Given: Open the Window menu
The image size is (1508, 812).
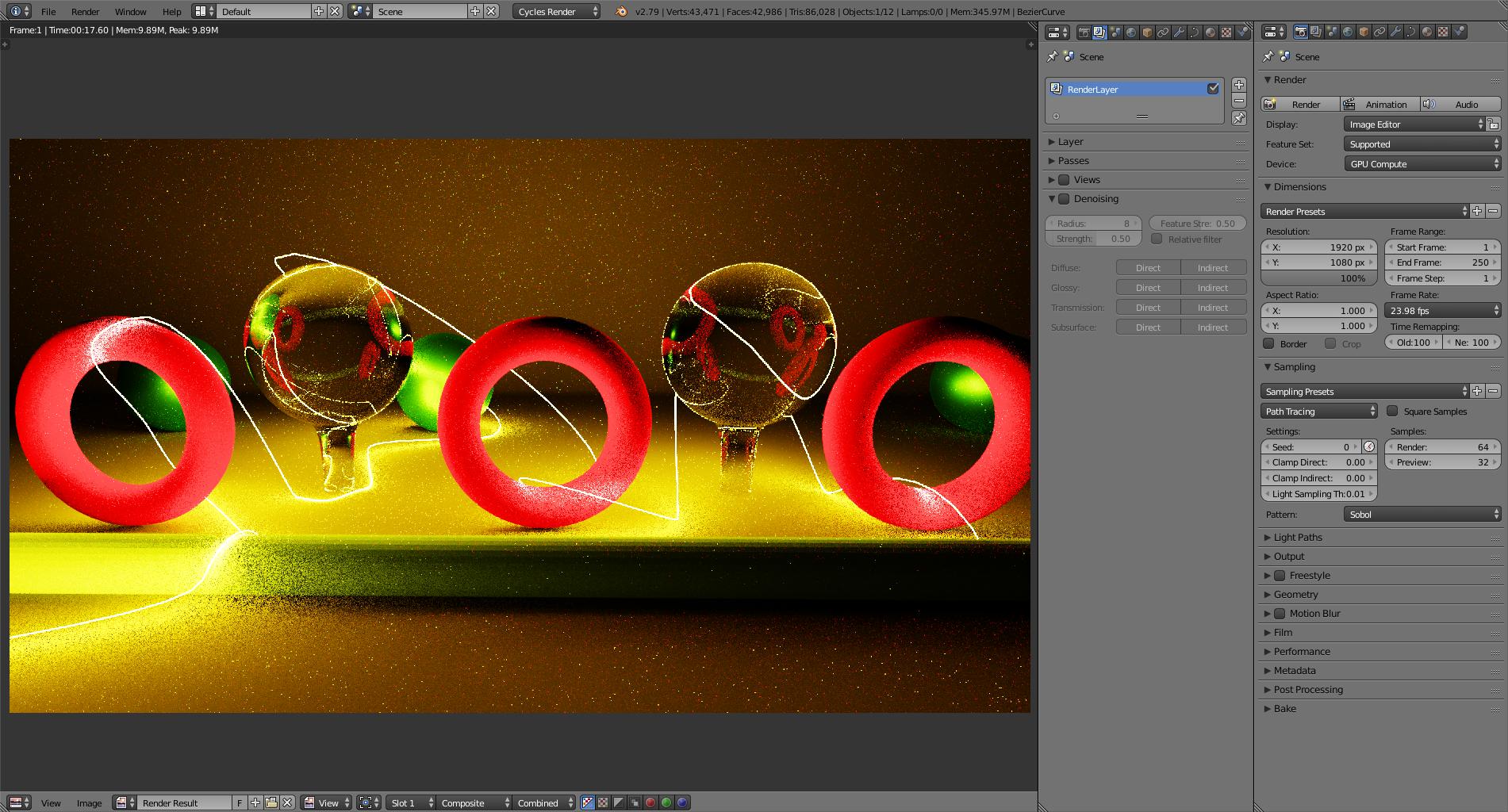Looking at the screenshot, I should pyautogui.click(x=131, y=11).
